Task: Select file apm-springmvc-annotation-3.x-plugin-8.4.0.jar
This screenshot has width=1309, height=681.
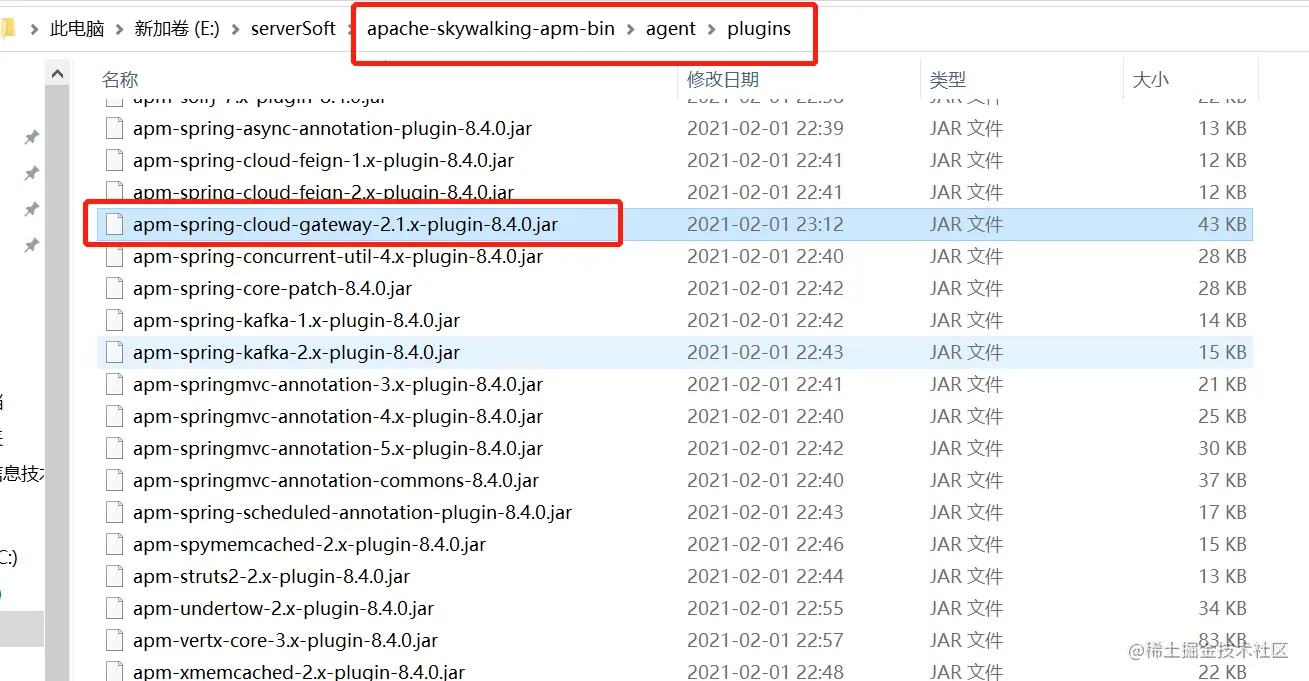Action: 338,384
